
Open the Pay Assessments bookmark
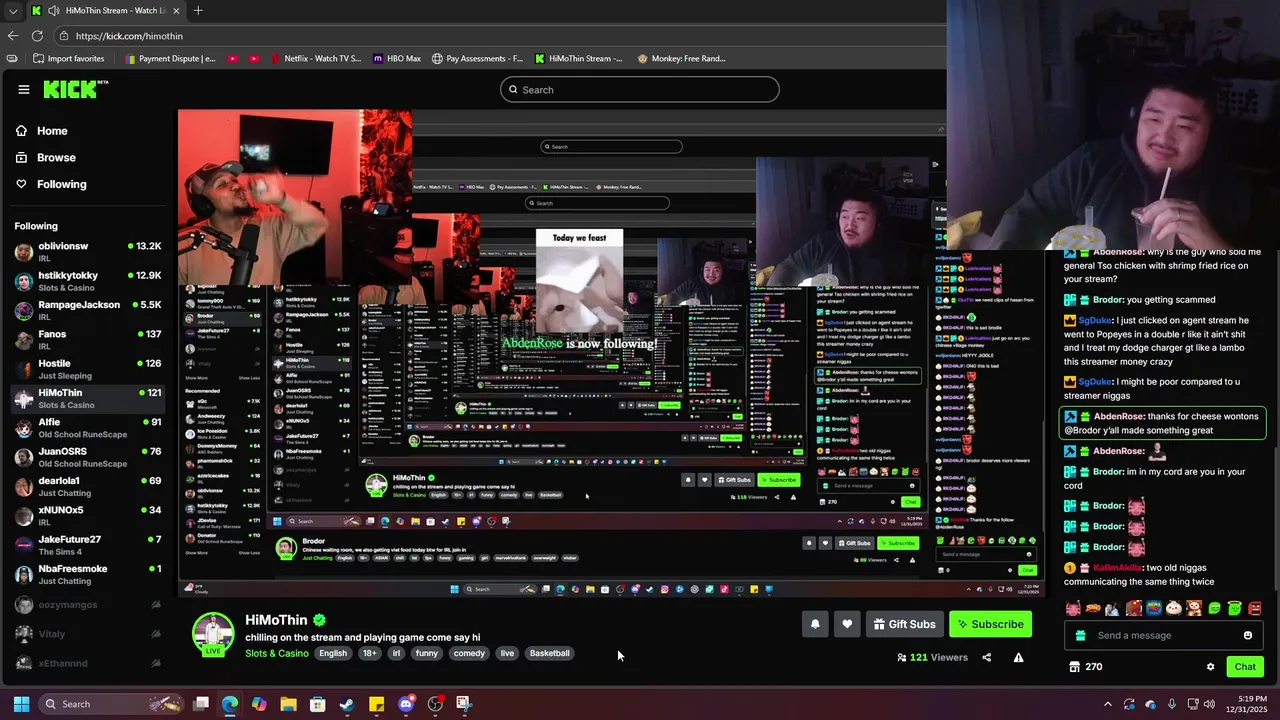[477, 58]
